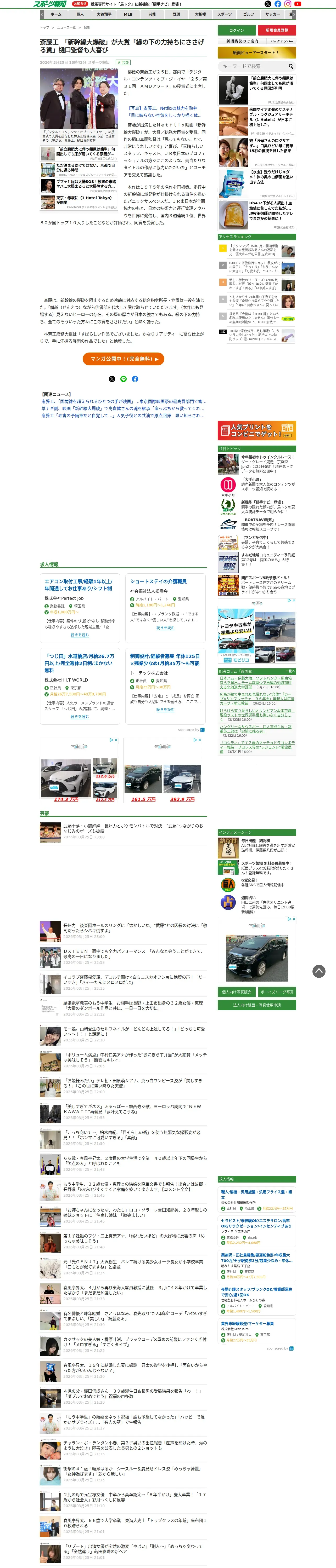Open the Instagram icon in header

(287, 4)
